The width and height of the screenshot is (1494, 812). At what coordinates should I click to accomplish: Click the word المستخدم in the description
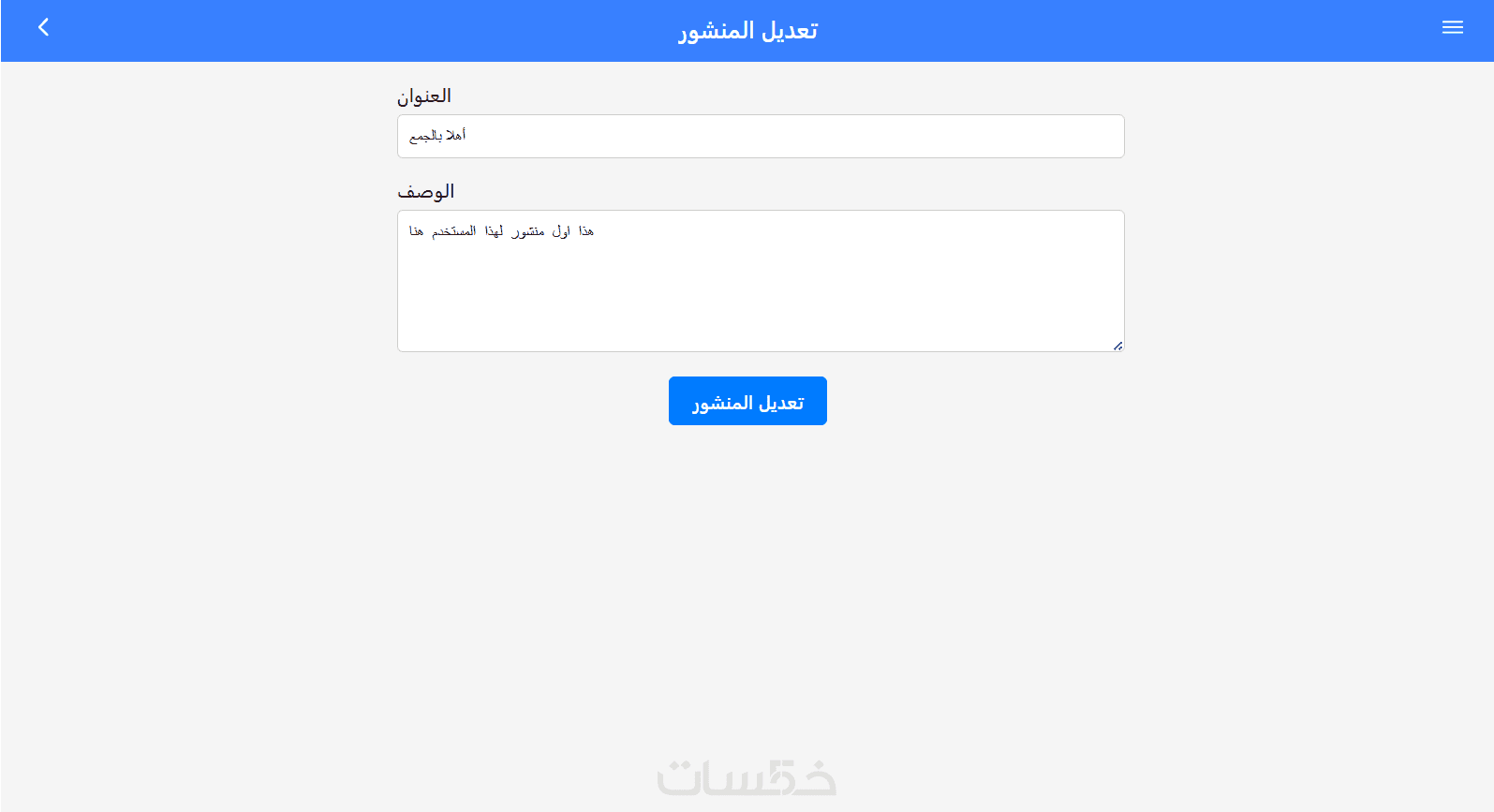pyautogui.click(x=453, y=231)
